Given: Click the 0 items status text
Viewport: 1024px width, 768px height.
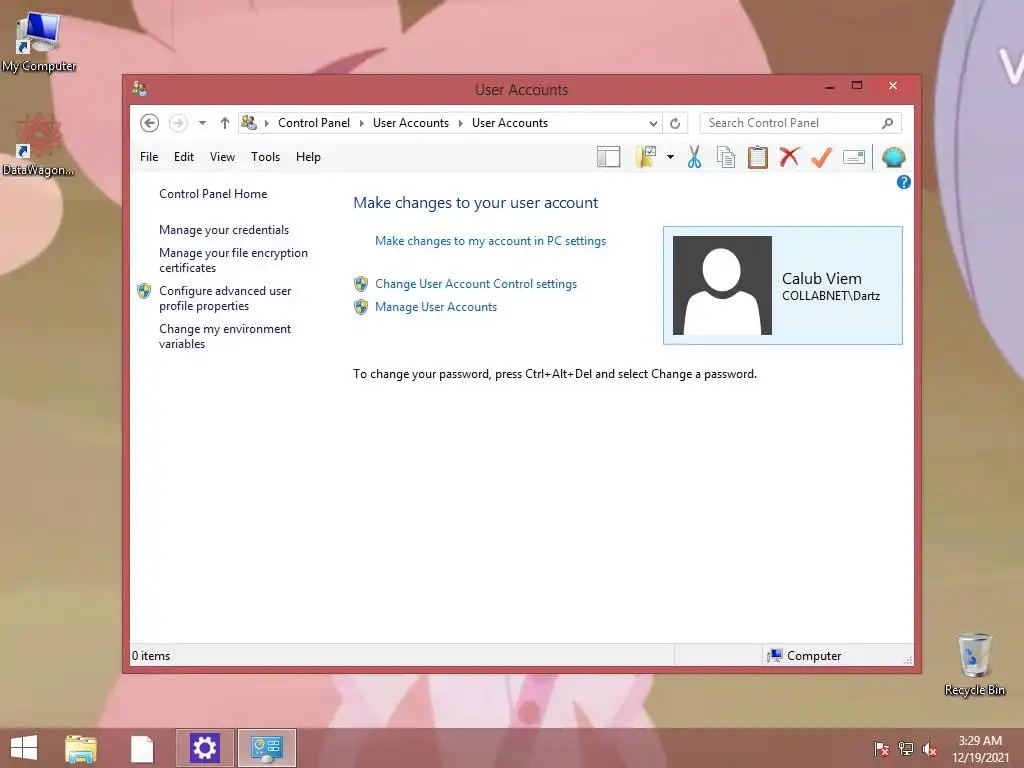Looking at the screenshot, I should pos(151,656).
